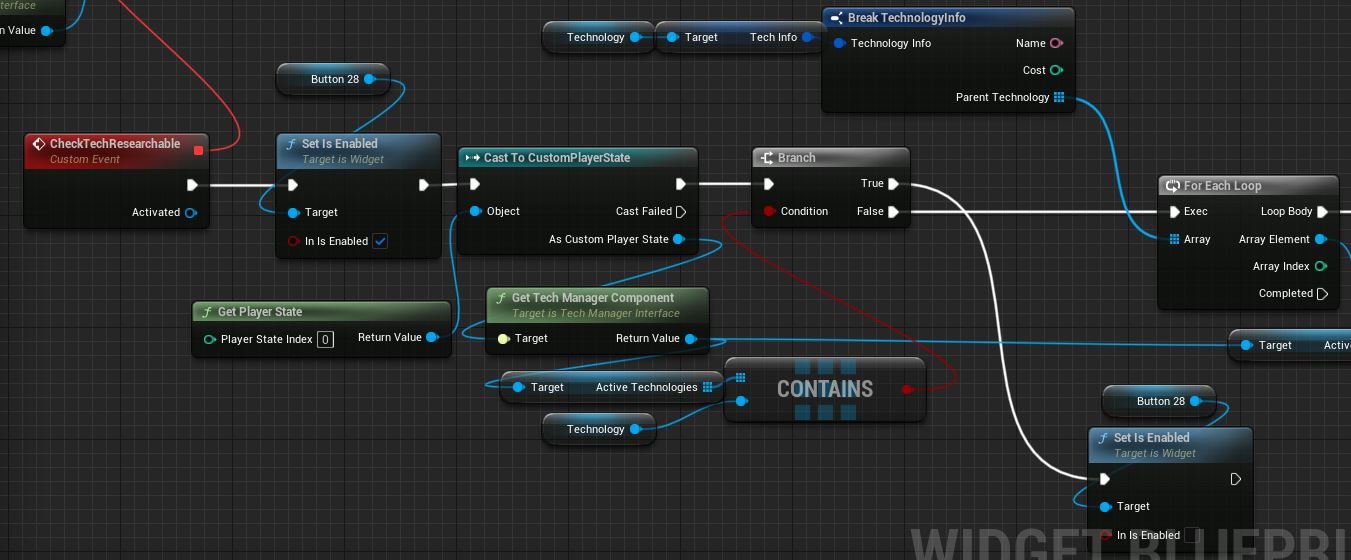Click the Branch node's False exec pin
The height and width of the screenshot is (560, 1351).
point(893,212)
